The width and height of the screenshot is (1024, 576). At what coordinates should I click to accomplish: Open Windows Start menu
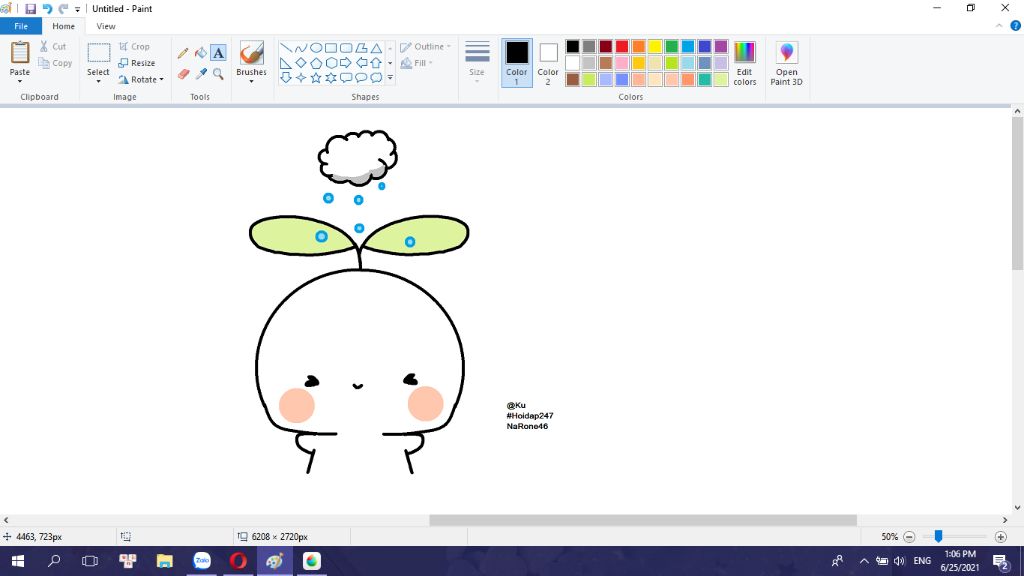[x=17, y=561]
